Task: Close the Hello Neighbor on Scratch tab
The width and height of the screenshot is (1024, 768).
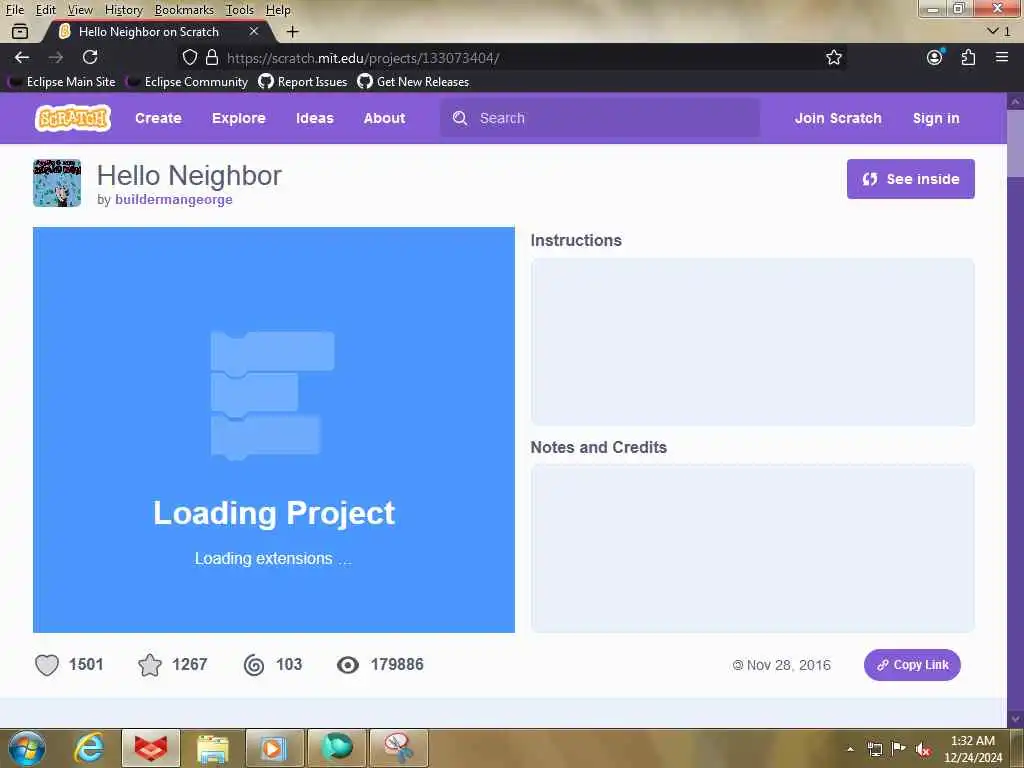Action: click(x=253, y=31)
